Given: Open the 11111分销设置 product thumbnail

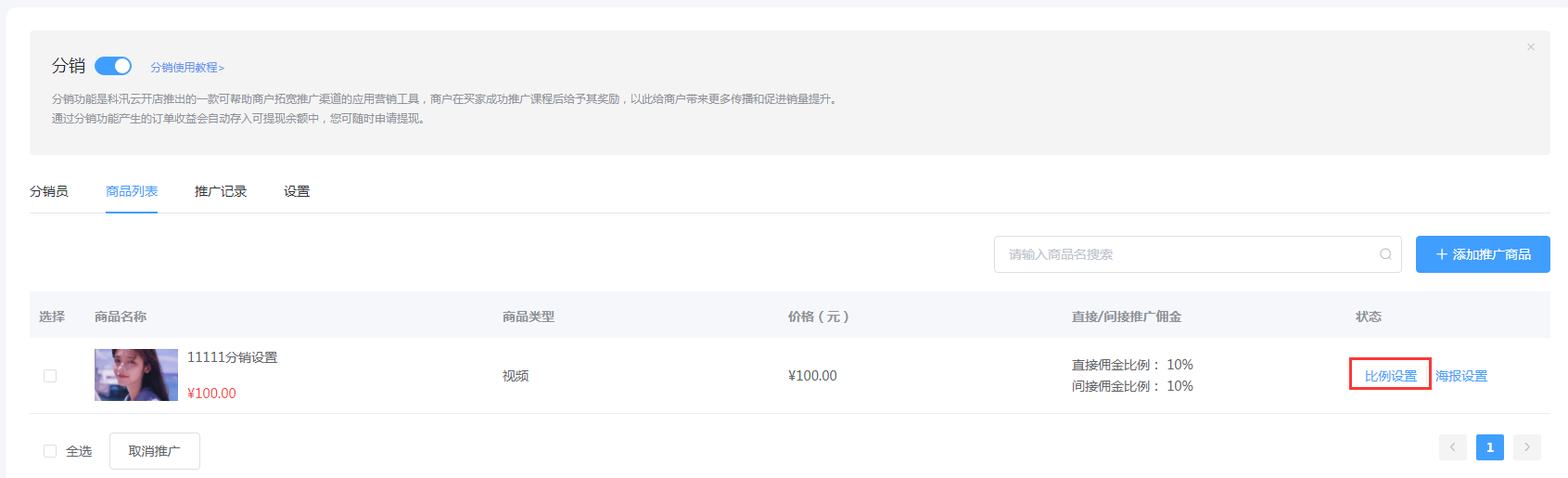Looking at the screenshot, I should (136, 375).
